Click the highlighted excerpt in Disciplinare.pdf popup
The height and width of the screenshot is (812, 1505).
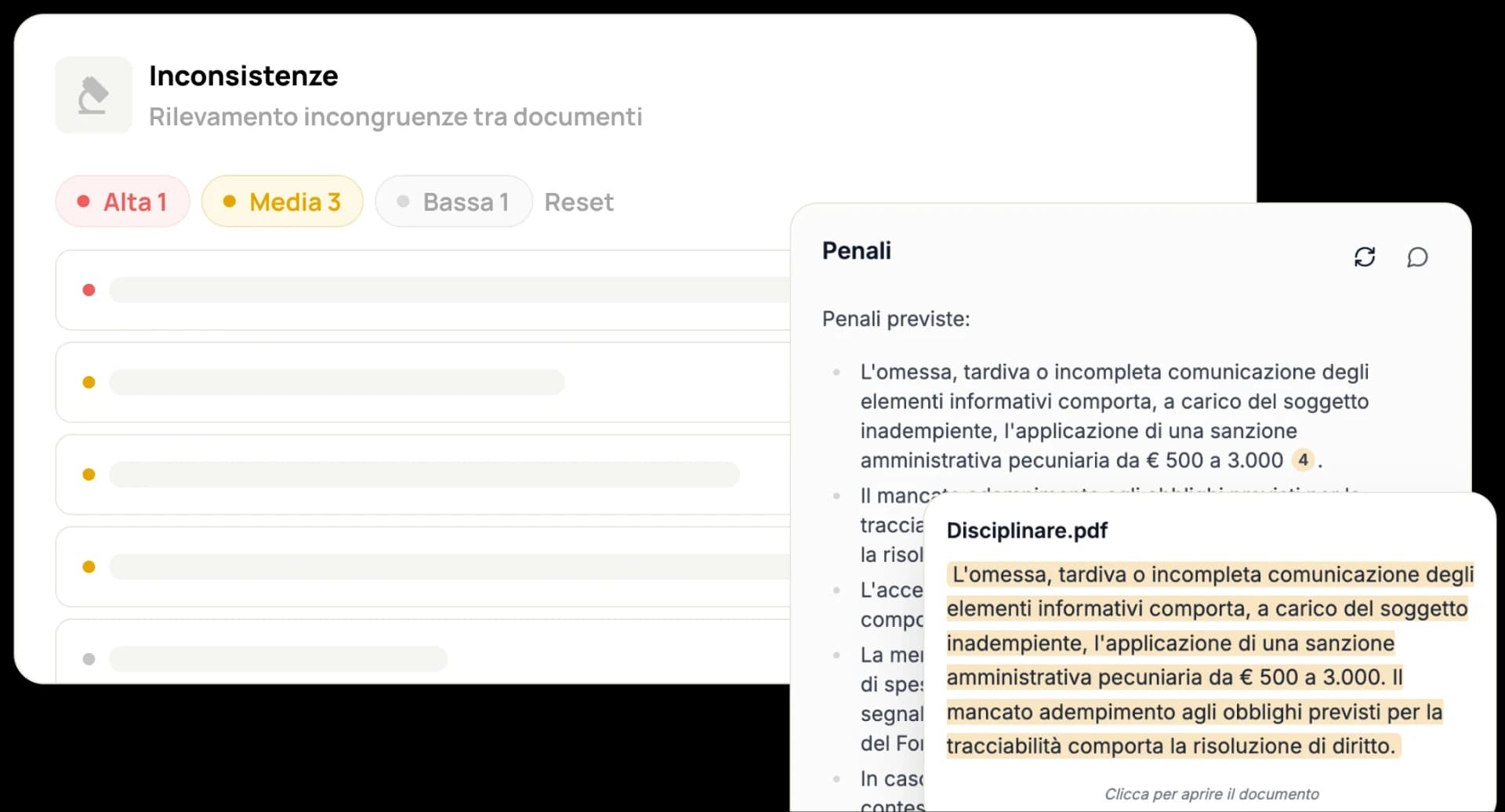pyautogui.click(x=1210, y=660)
